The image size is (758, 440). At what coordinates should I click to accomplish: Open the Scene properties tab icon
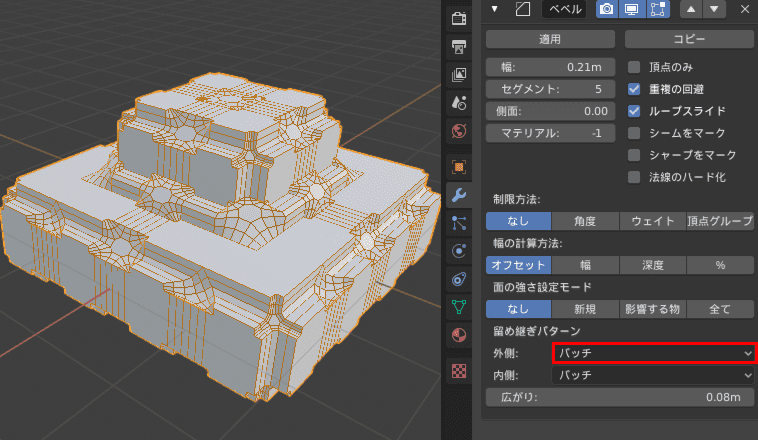459,103
